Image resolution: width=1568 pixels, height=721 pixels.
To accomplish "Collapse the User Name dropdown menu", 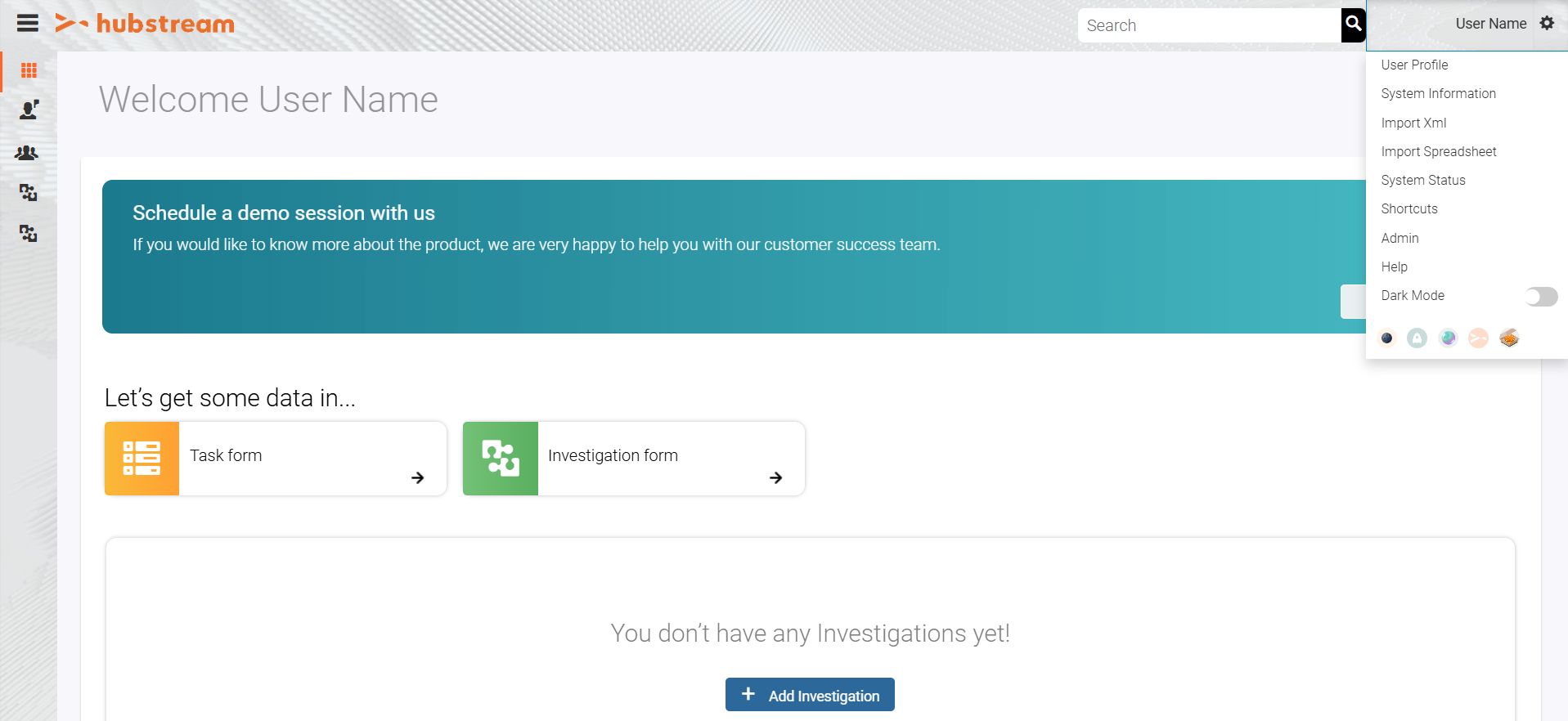I will tap(1489, 24).
